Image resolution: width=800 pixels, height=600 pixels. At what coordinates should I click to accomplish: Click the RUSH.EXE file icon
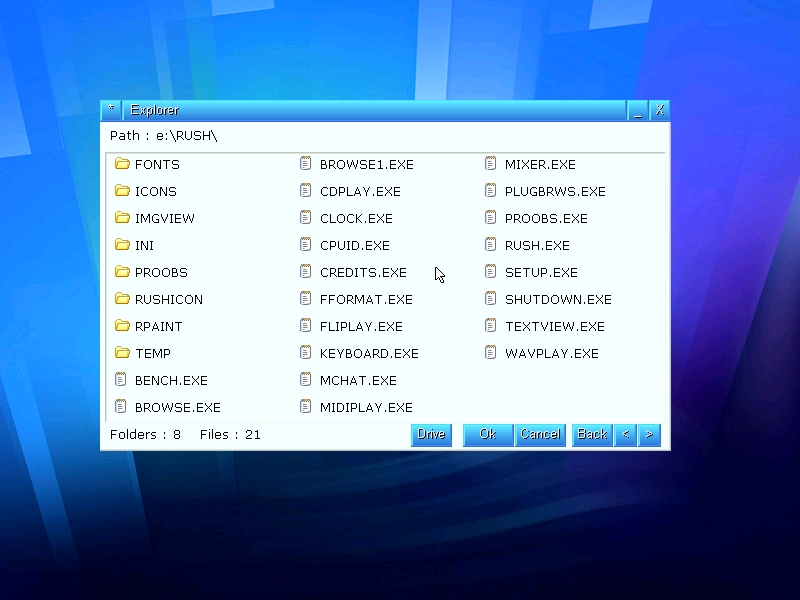click(x=490, y=244)
